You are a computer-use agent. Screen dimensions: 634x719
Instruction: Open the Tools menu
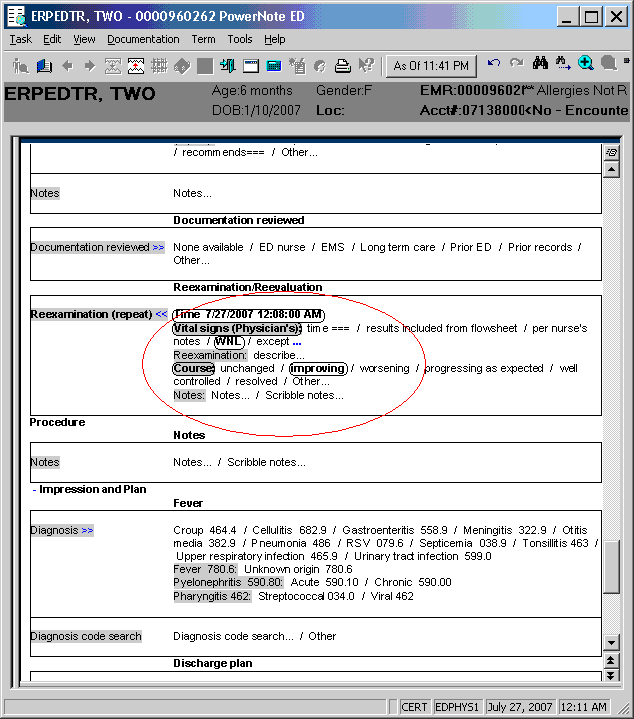(x=240, y=39)
